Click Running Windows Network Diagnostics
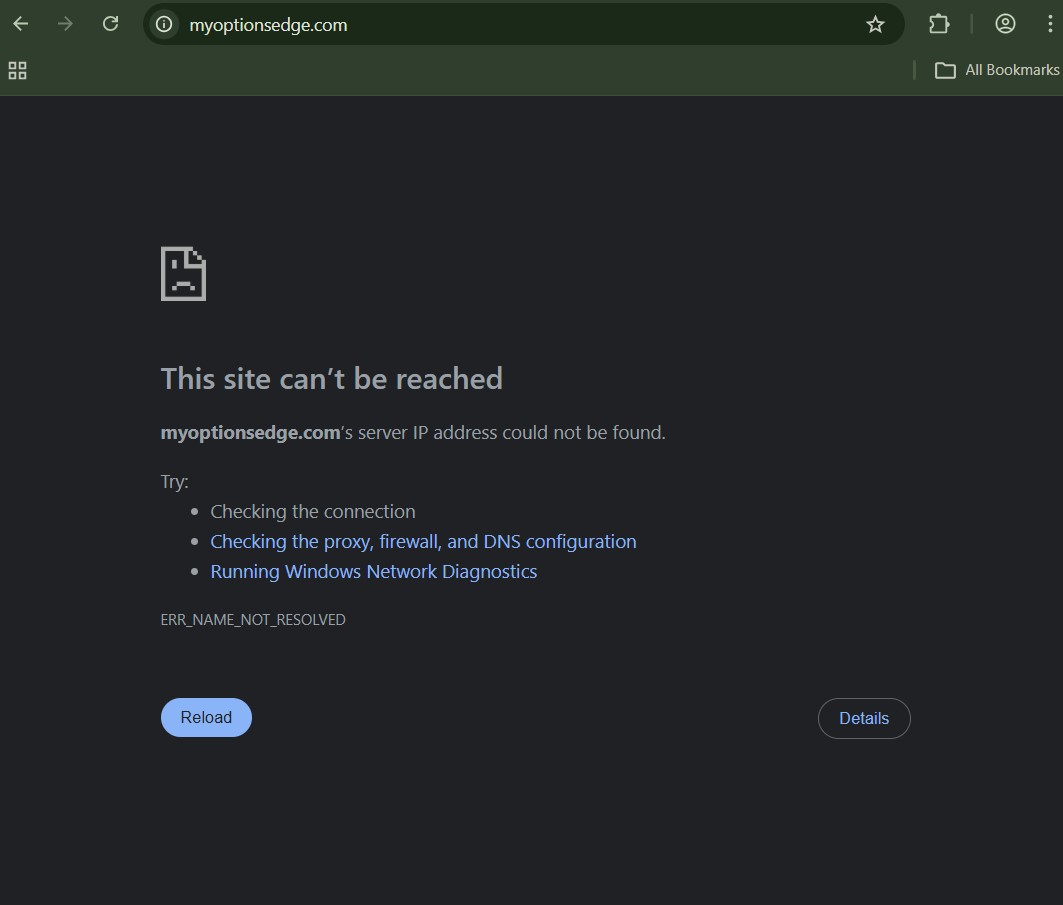This screenshot has height=905, width=1063. [x=373, y=571]
